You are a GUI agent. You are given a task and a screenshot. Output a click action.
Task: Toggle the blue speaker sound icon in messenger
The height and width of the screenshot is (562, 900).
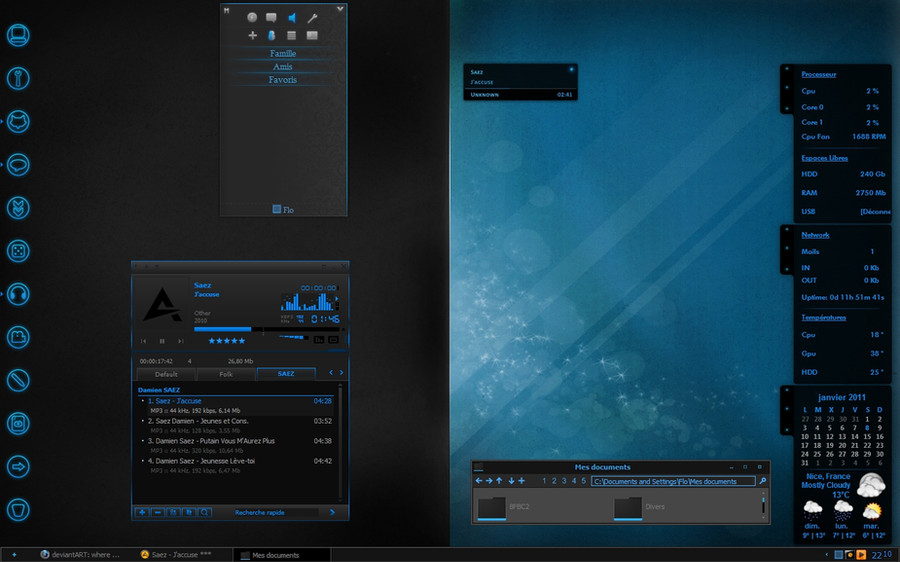tap(292, 18)
